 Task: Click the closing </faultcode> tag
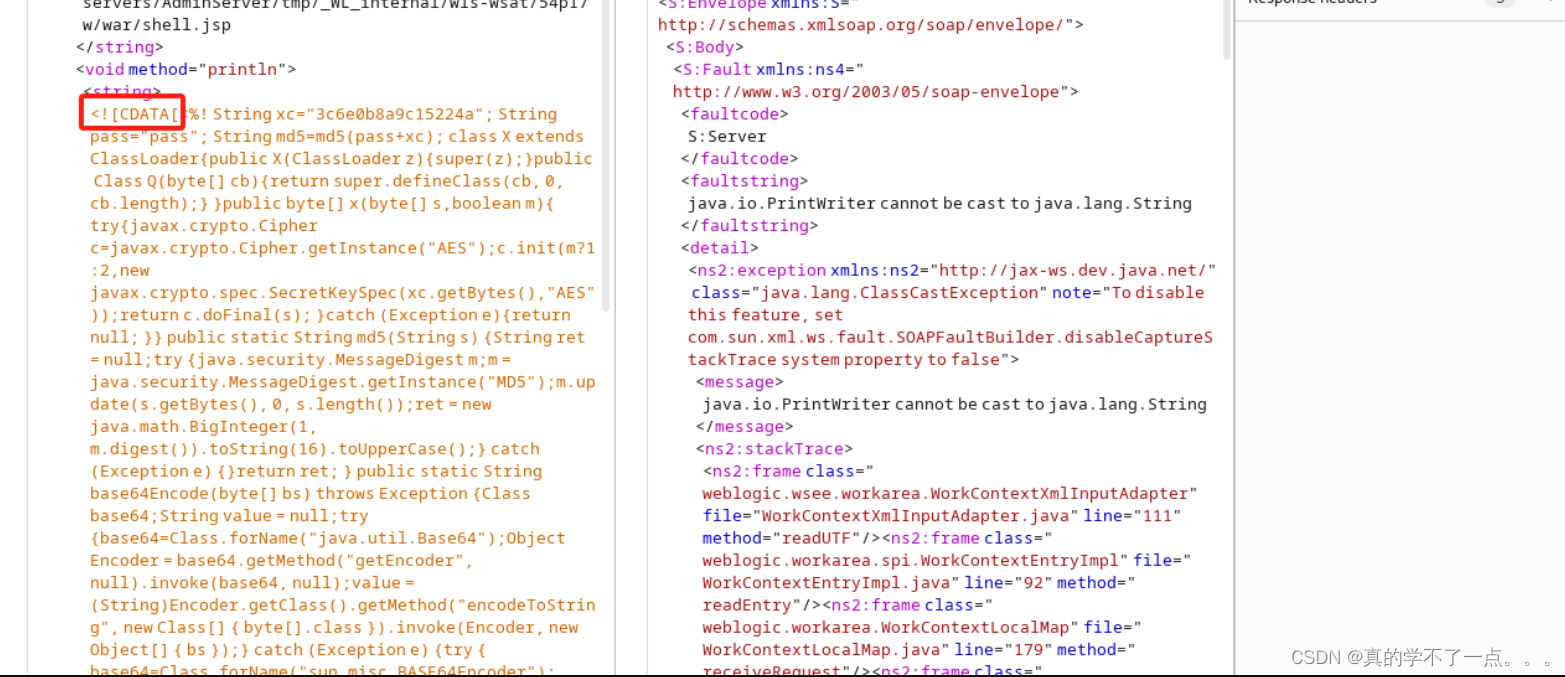739,159
